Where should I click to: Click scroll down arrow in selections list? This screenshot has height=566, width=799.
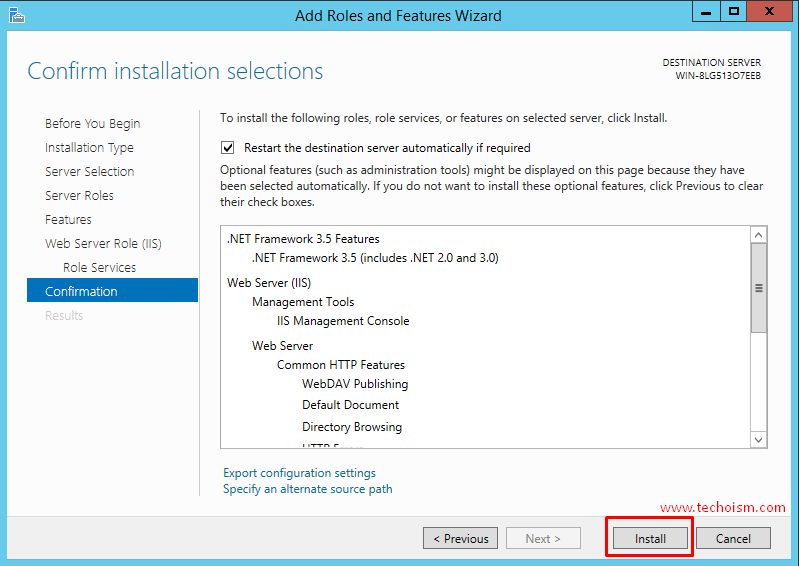[x=758, y=440]
